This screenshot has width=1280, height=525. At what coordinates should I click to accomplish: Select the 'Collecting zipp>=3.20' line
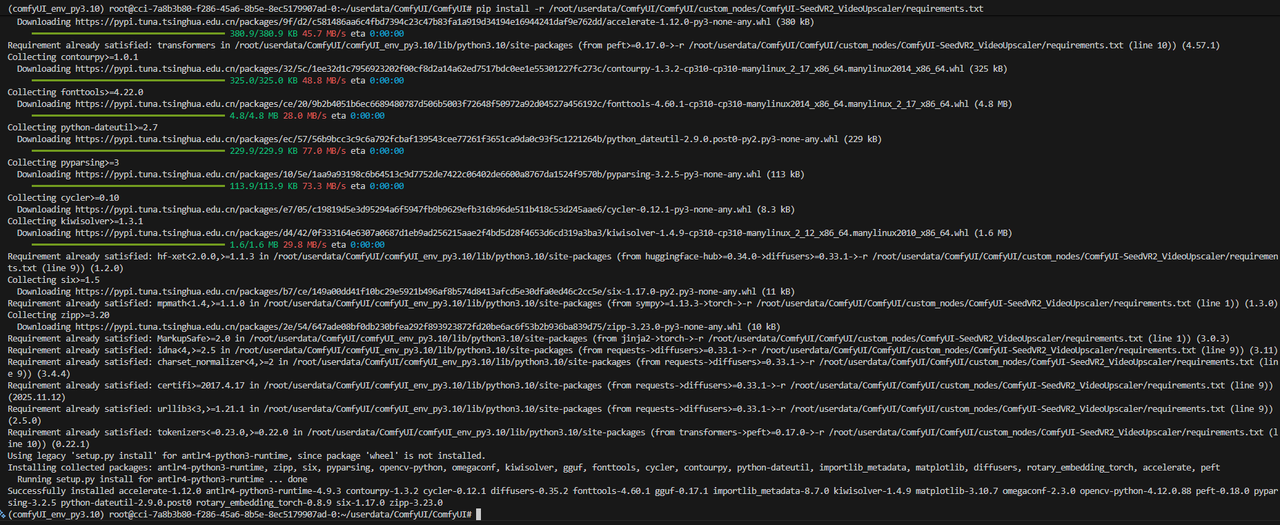pyautogui.click(x=58, y=315)
